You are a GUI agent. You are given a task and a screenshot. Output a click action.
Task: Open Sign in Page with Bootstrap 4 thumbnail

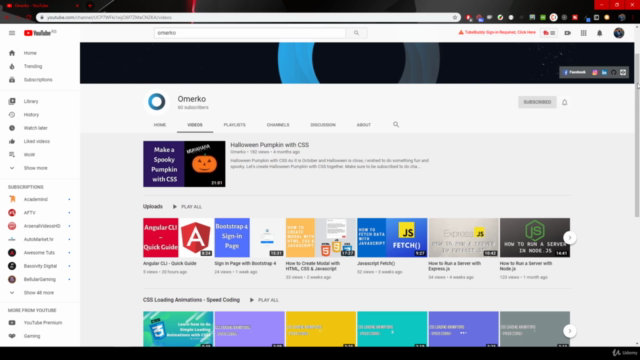249,238
